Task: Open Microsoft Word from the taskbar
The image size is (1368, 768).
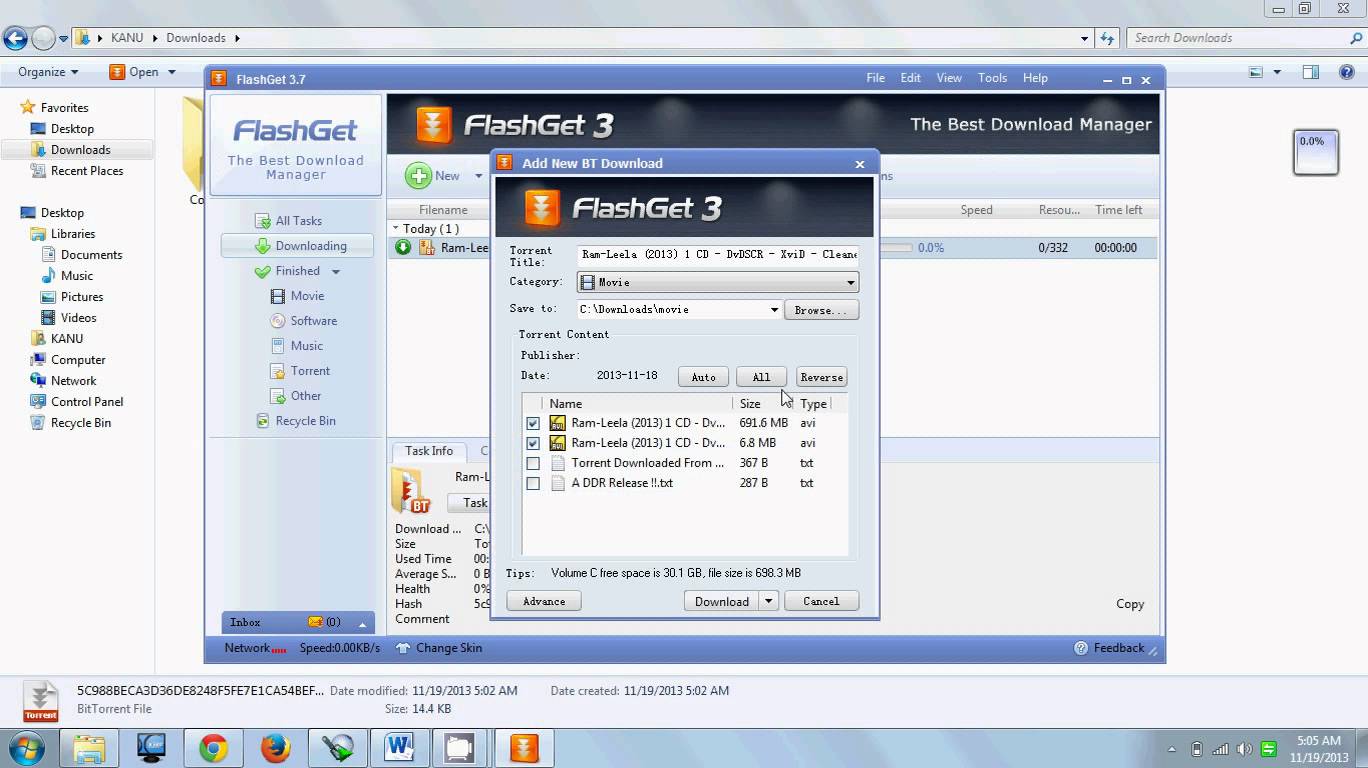Action: pos(399,748)
